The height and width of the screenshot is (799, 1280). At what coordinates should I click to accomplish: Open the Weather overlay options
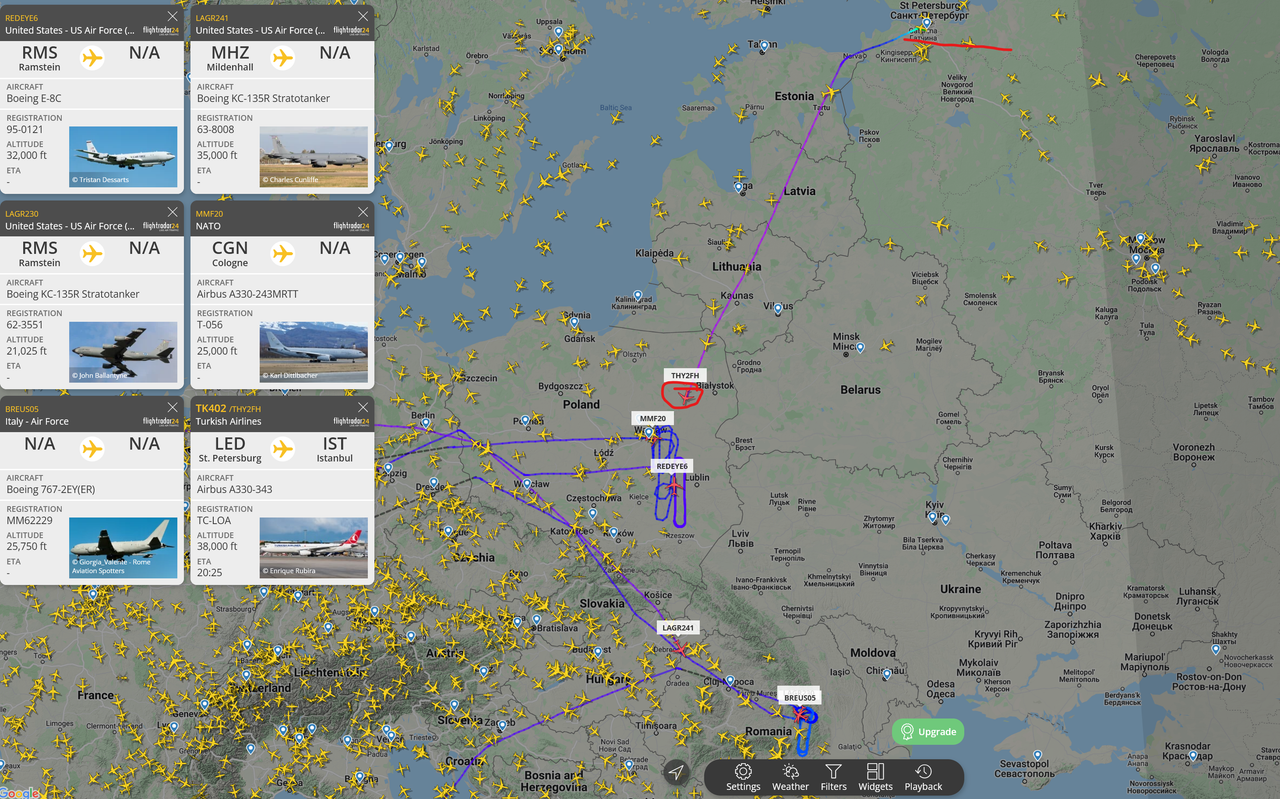[x=790, y=777]
